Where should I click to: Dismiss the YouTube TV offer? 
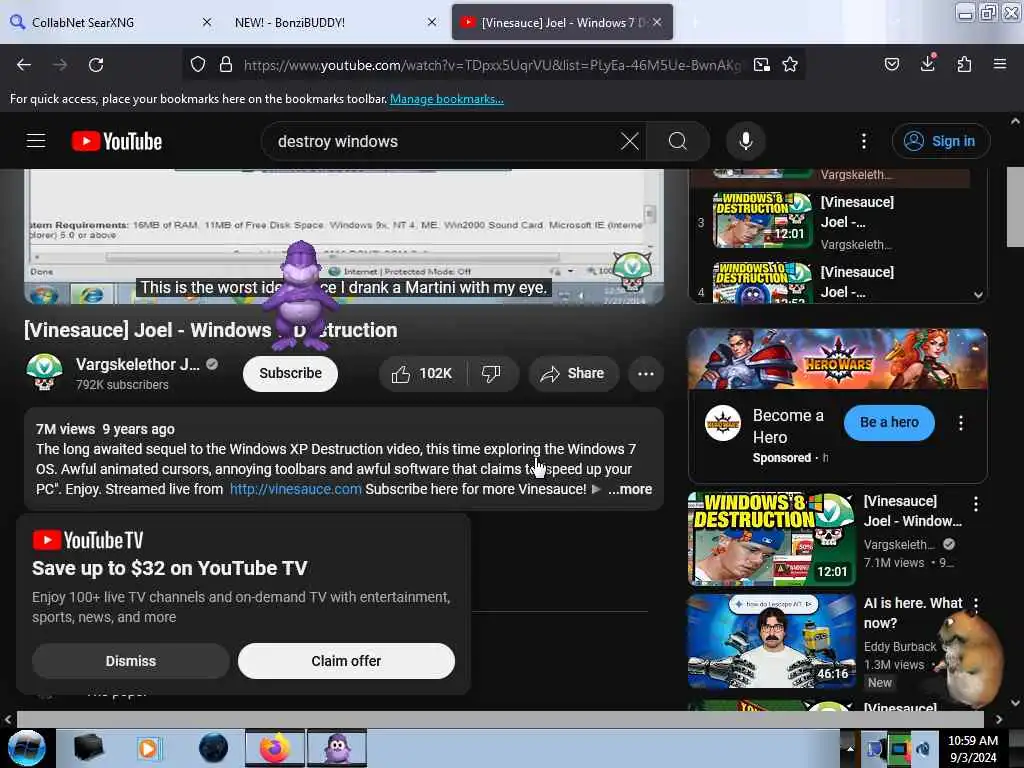click(131, 661)
